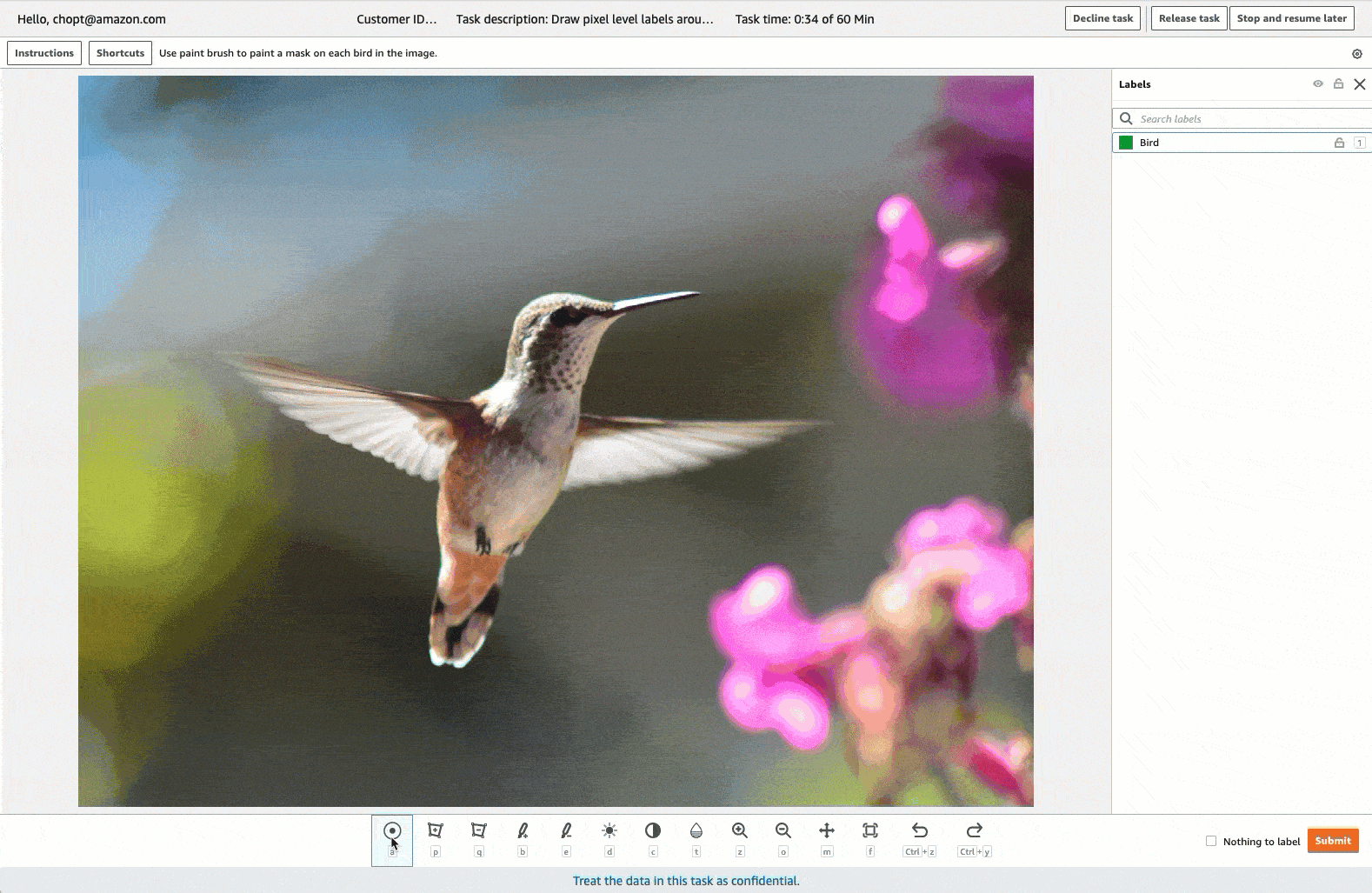The image size is (1372, 893).
Task: Toggle visibility of all labels
Action: [1318, 84]
